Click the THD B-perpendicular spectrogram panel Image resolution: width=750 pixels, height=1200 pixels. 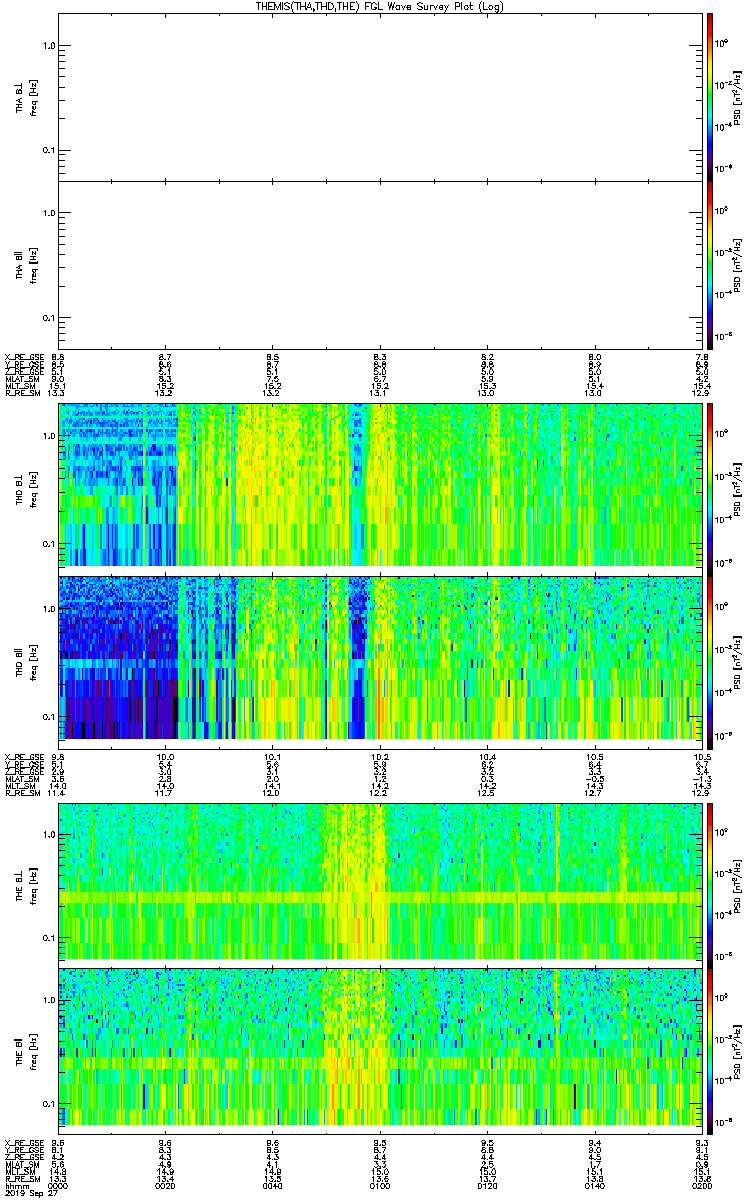[380, 485]
